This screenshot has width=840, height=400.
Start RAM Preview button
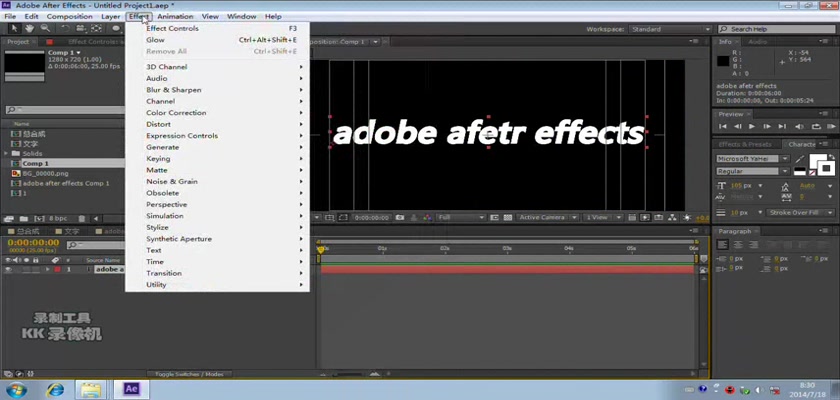coord(831,126)
